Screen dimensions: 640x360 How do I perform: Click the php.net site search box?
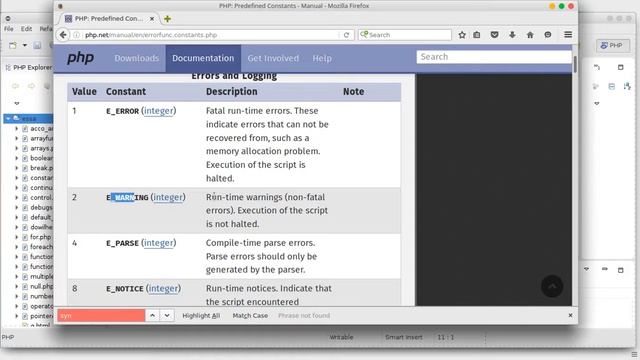494,57
